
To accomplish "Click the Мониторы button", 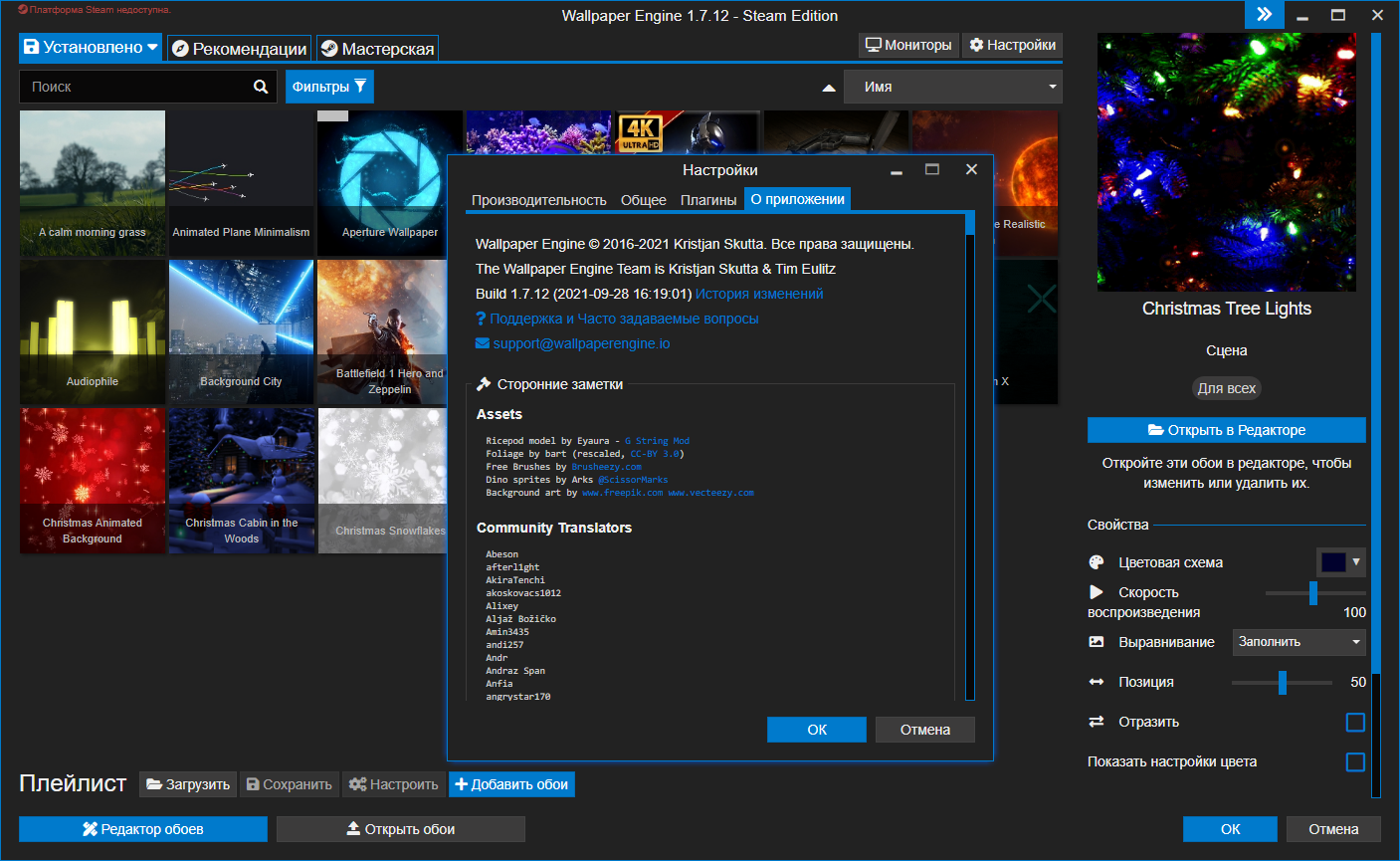I will pyautogui.click(x=908, y=45).
